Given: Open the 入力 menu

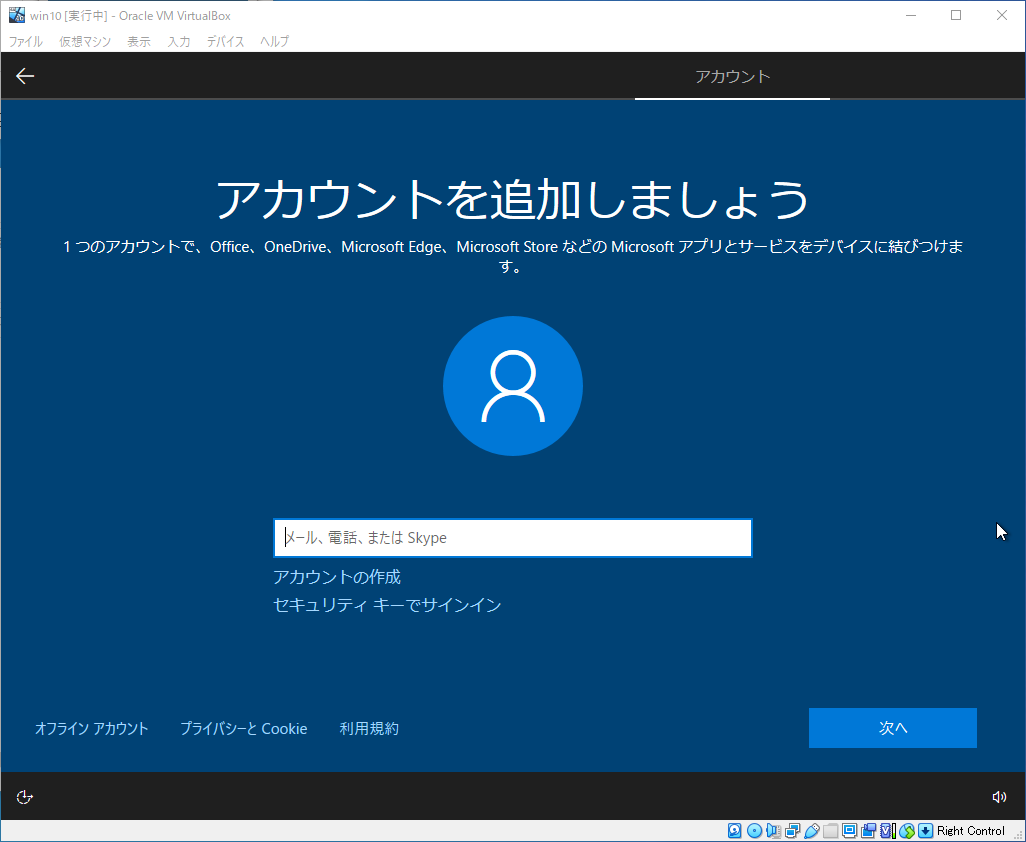Looking at the screenshot, I should 179,41.
